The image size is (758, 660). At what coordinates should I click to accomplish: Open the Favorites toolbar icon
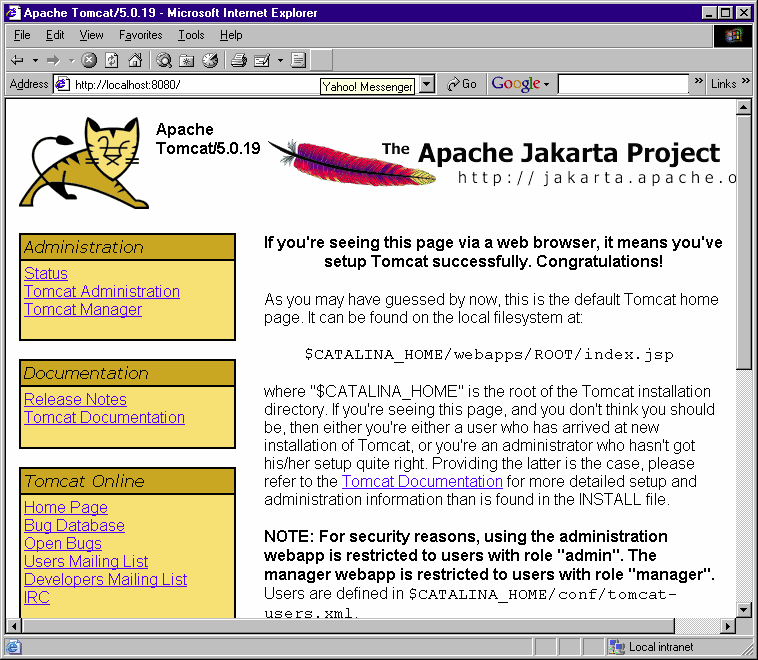(187, 60)
